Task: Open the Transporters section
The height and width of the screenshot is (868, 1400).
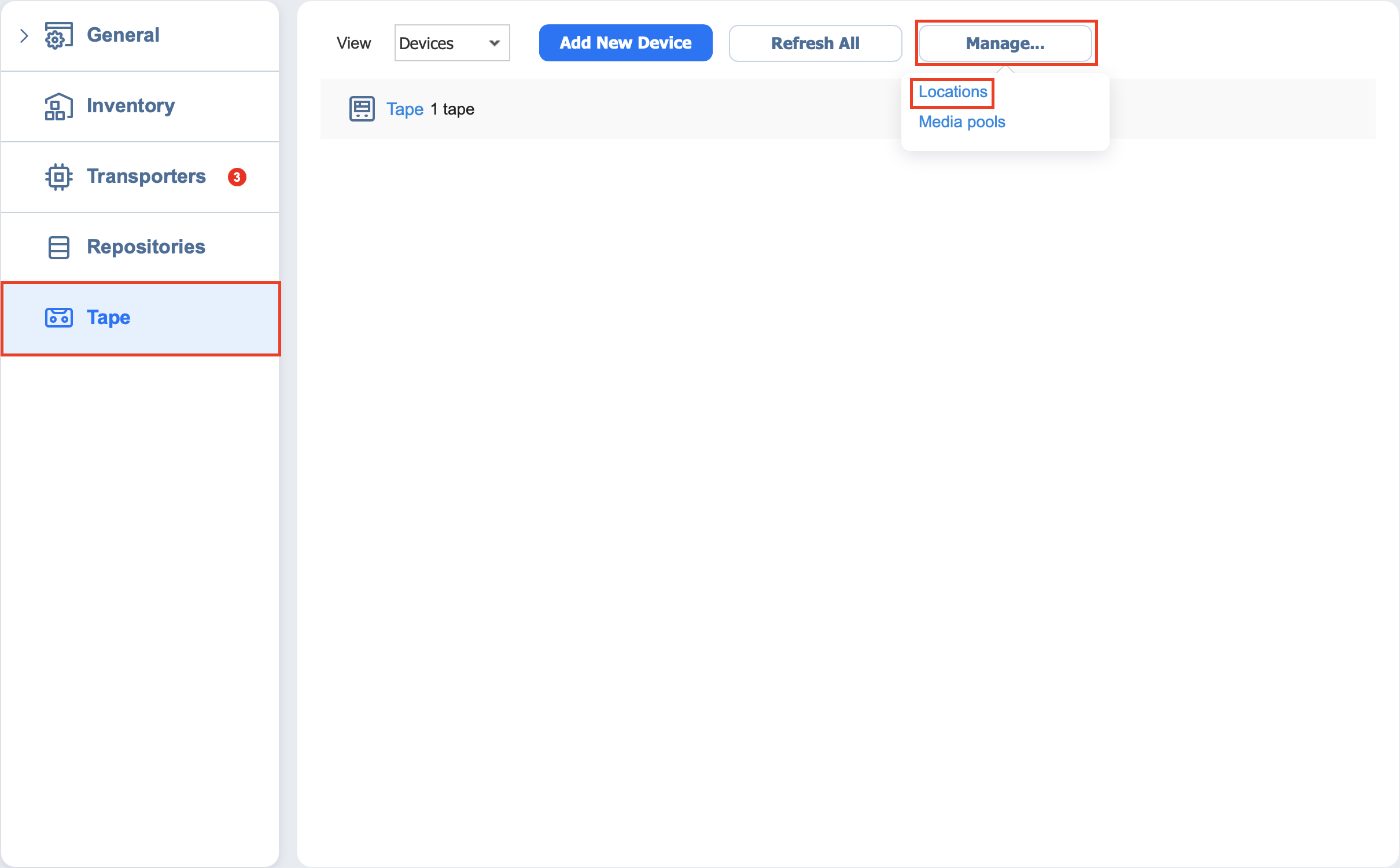Action: pyautogui.click(x=146, y=176)
